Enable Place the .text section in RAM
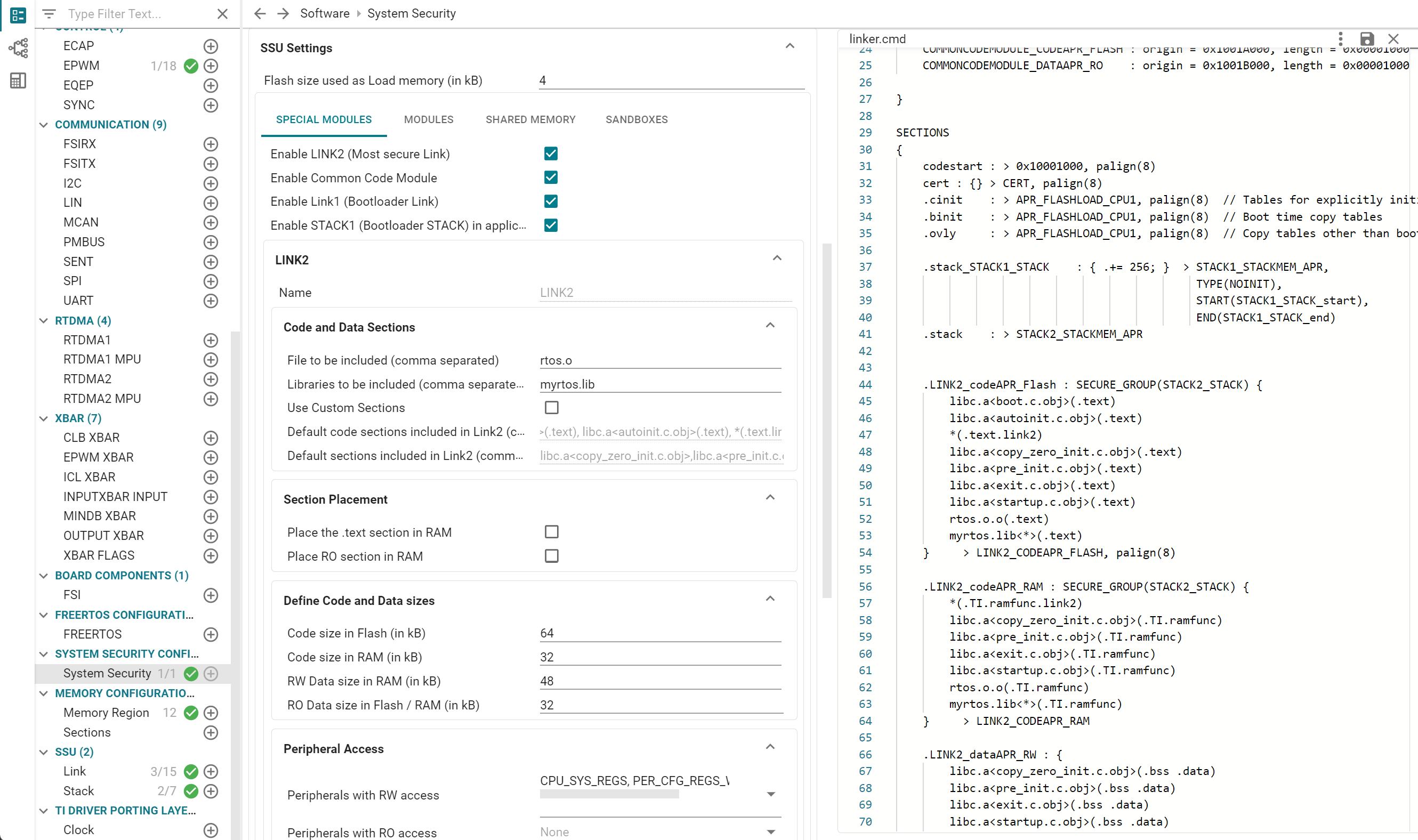The width and height of the screenshot is (1418, 840). coord(551,532)
